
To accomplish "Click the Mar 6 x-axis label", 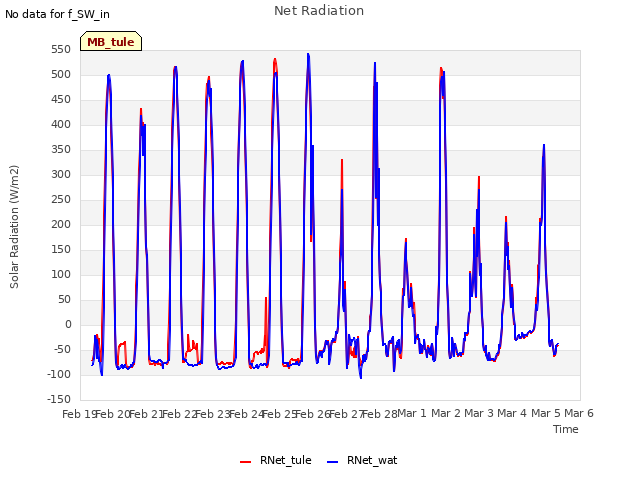I will [579, 413].
